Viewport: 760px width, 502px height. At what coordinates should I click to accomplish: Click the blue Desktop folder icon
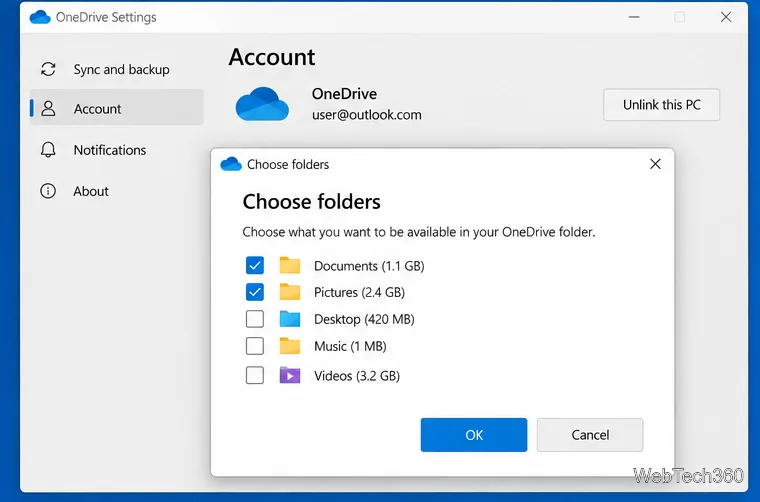[x=290, y=319]
